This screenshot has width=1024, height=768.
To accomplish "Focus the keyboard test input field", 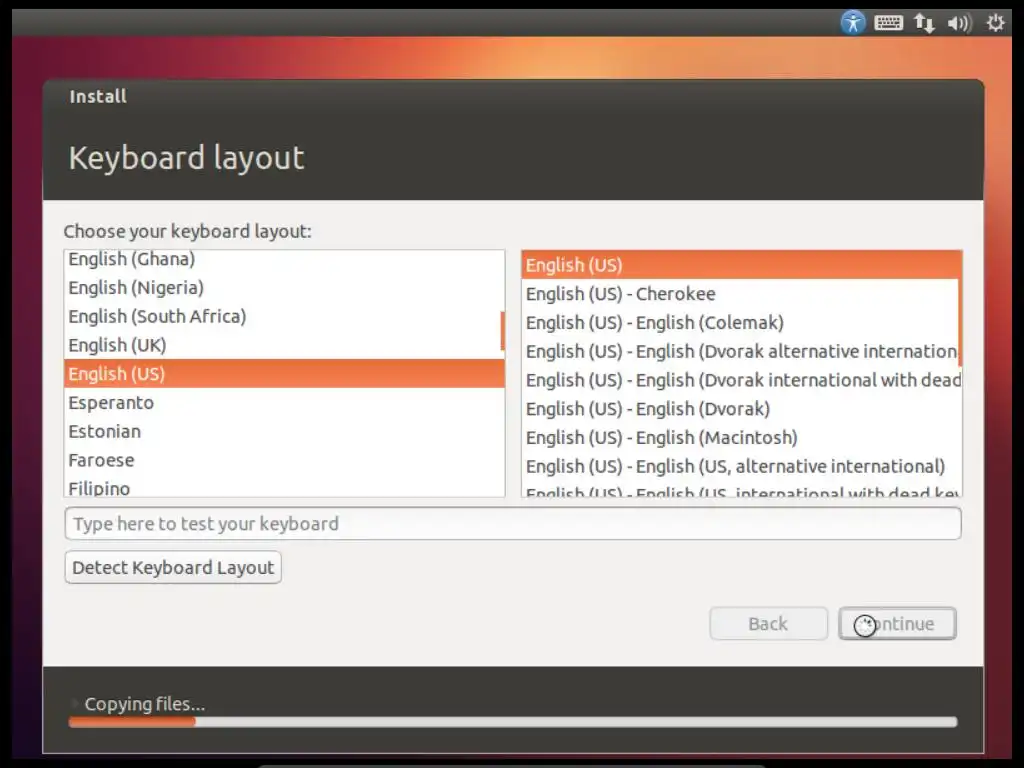I will (x=513, y=523).
